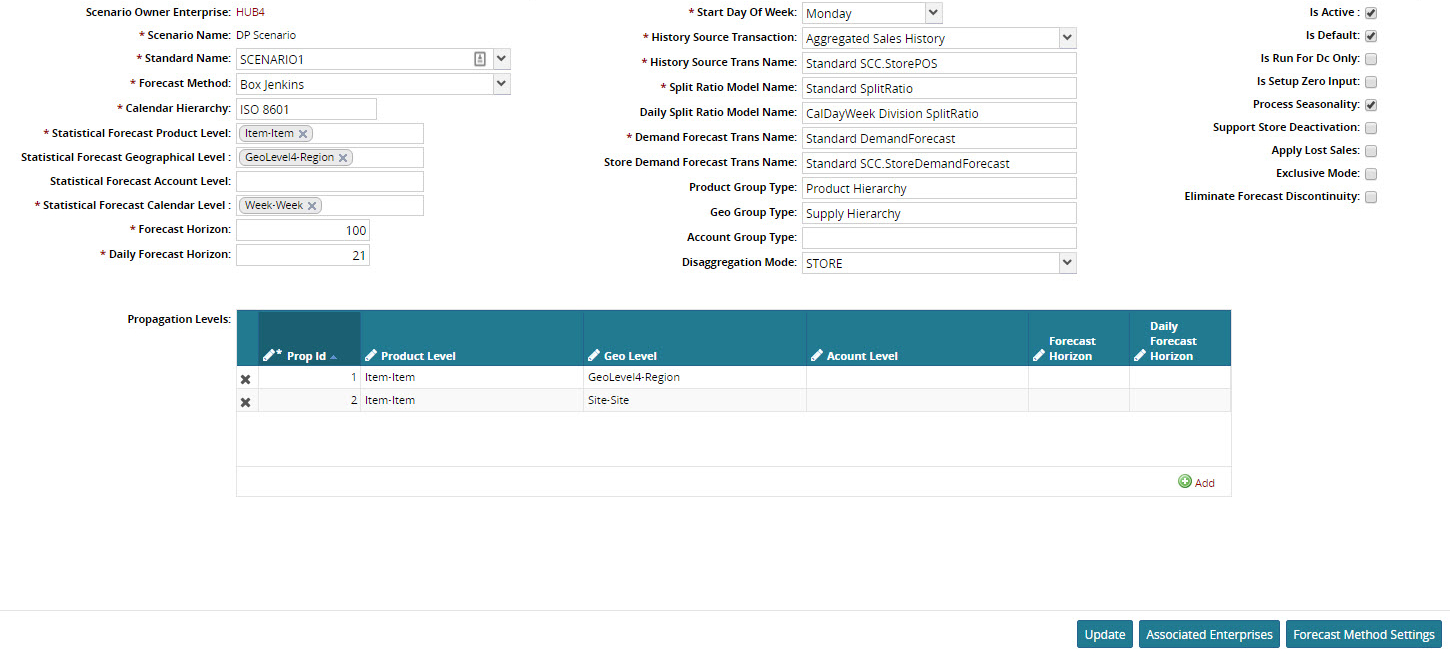
Task: Uncheck the Is Active checkbox
Action: [x=1371, y=14]
